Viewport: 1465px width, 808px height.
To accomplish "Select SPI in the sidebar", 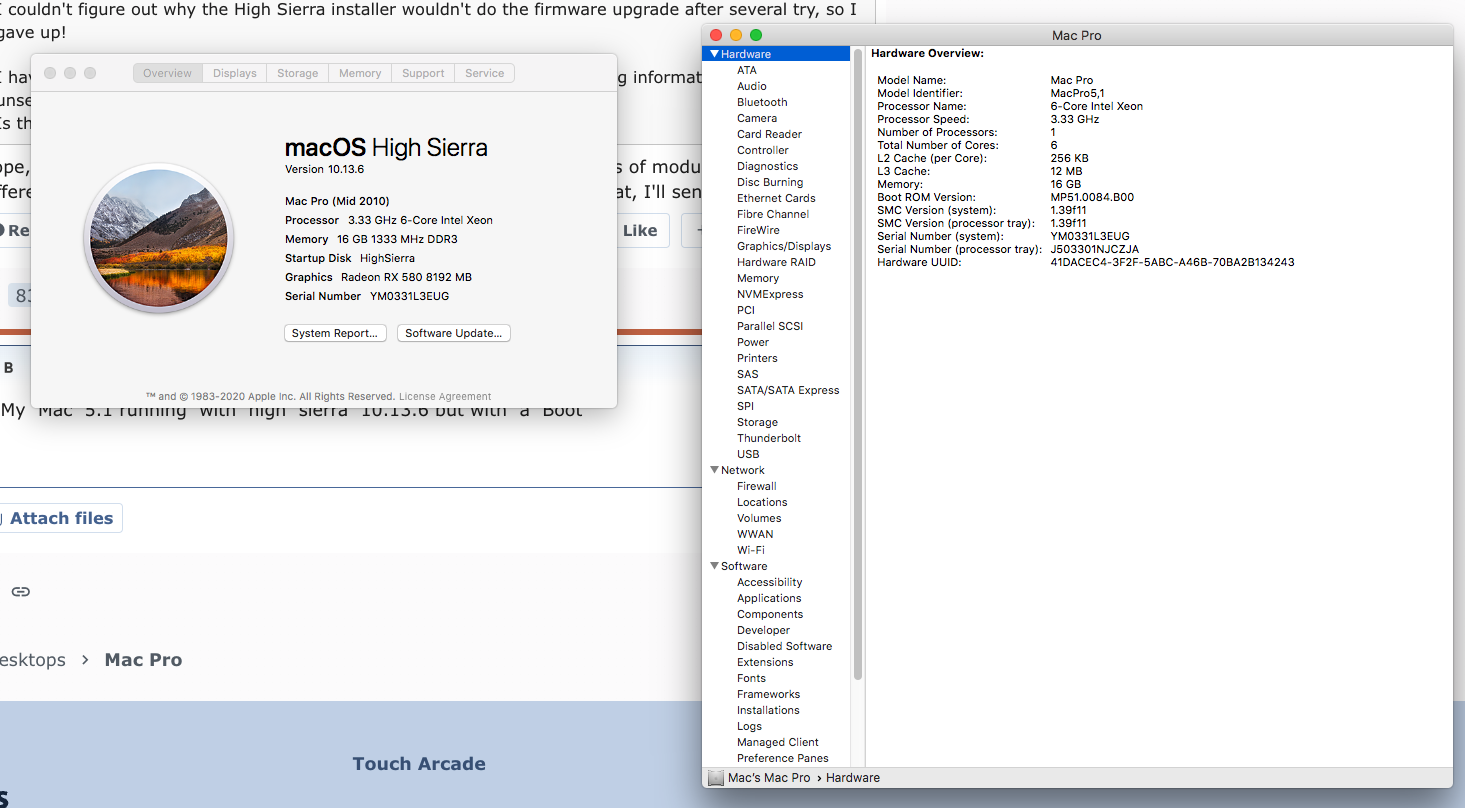I will click(746, 406).
